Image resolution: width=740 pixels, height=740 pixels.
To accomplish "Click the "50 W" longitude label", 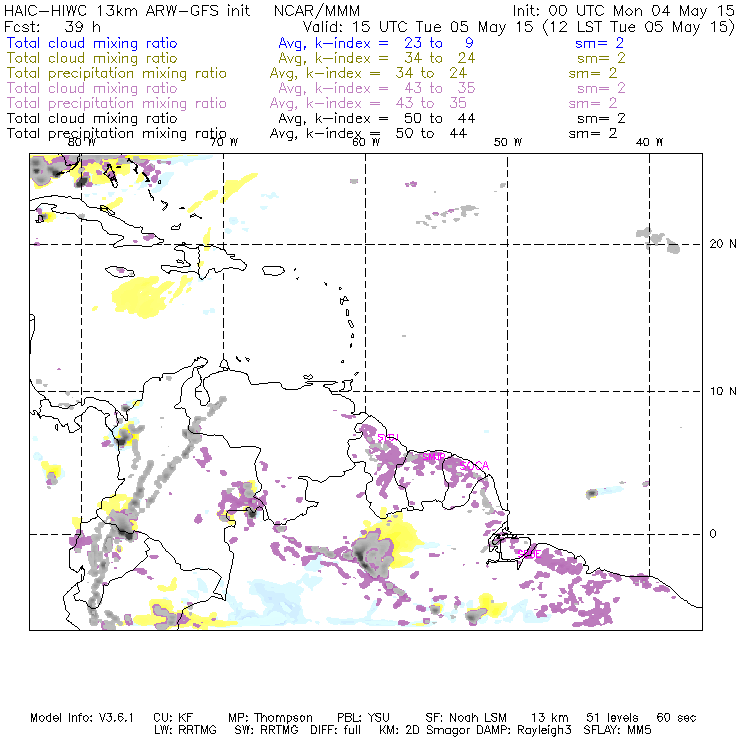I will [x=508, y=142].
